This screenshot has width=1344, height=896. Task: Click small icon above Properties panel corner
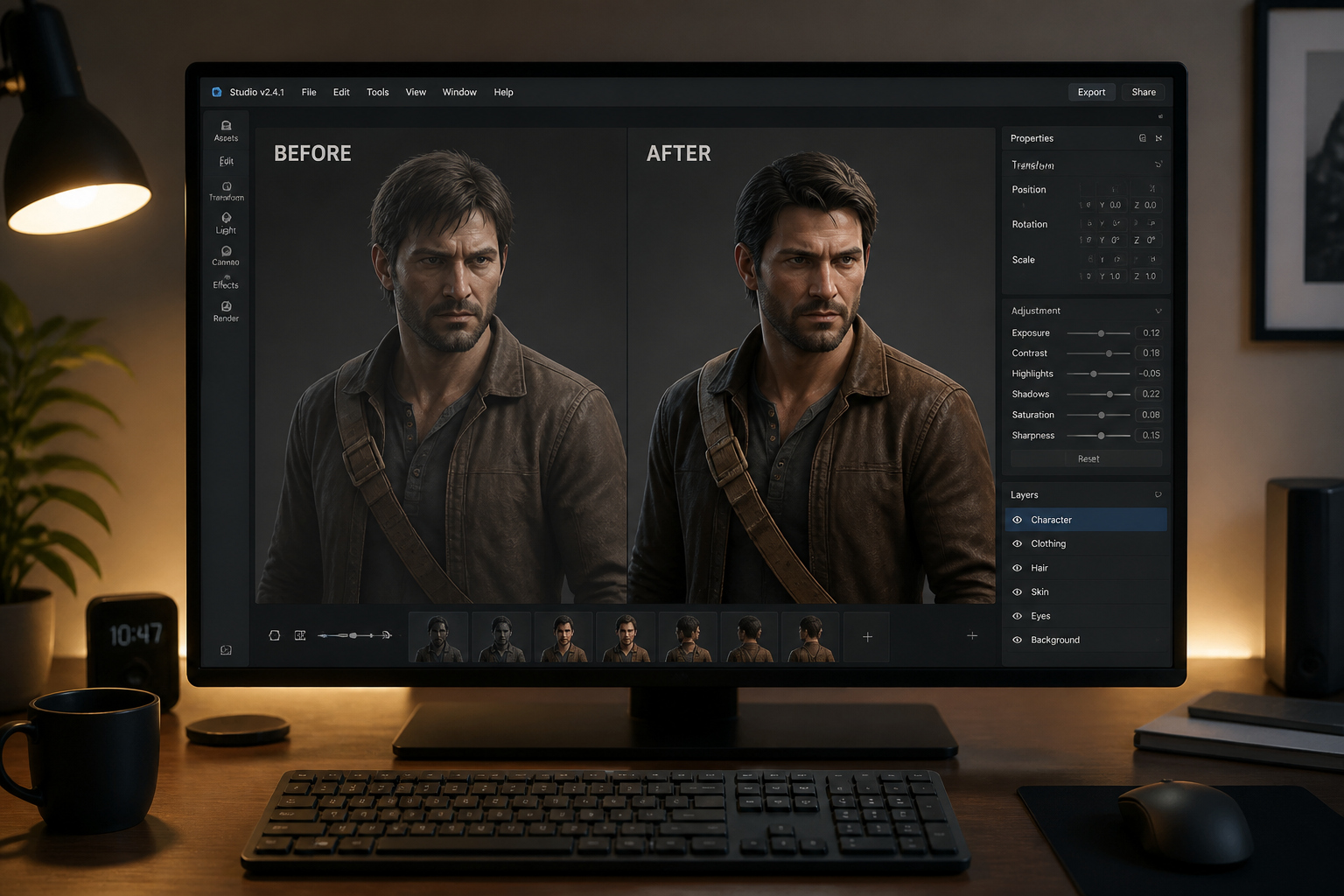1161,116
